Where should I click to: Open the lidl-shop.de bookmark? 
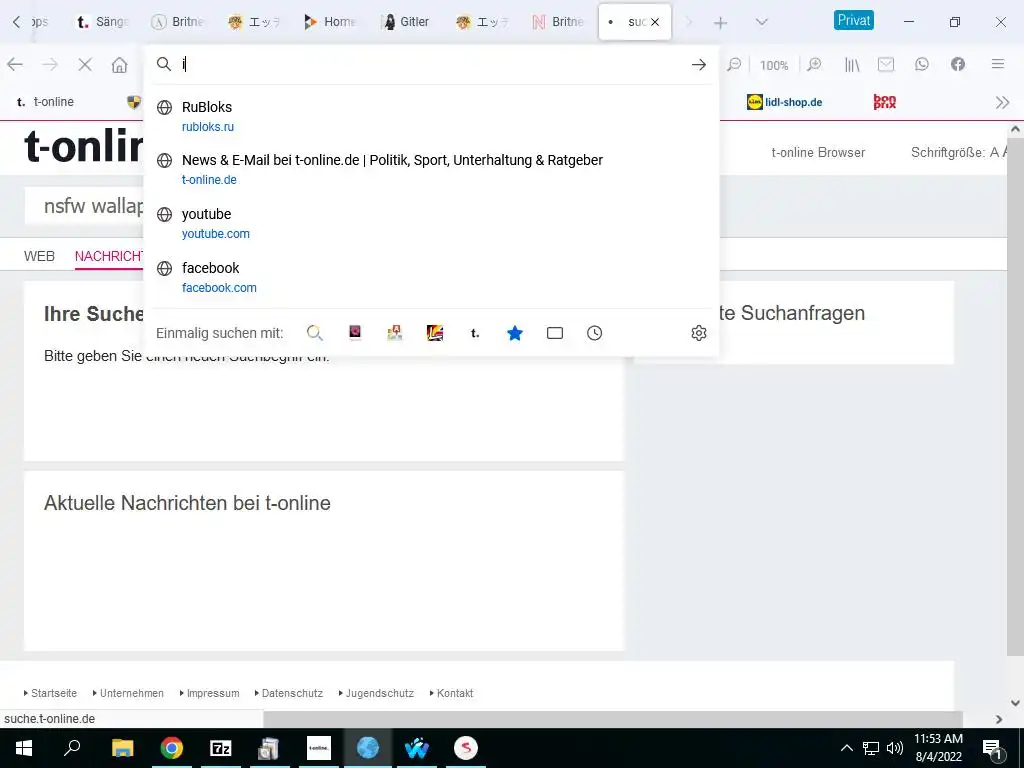coord(784,102)
